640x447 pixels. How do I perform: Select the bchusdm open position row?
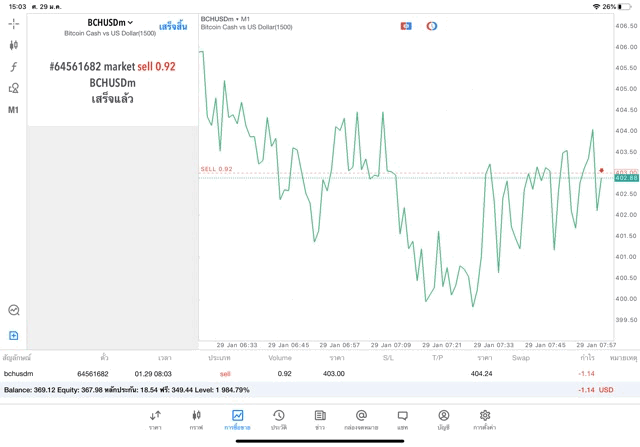pyautogui.click(x=320, y=374)
